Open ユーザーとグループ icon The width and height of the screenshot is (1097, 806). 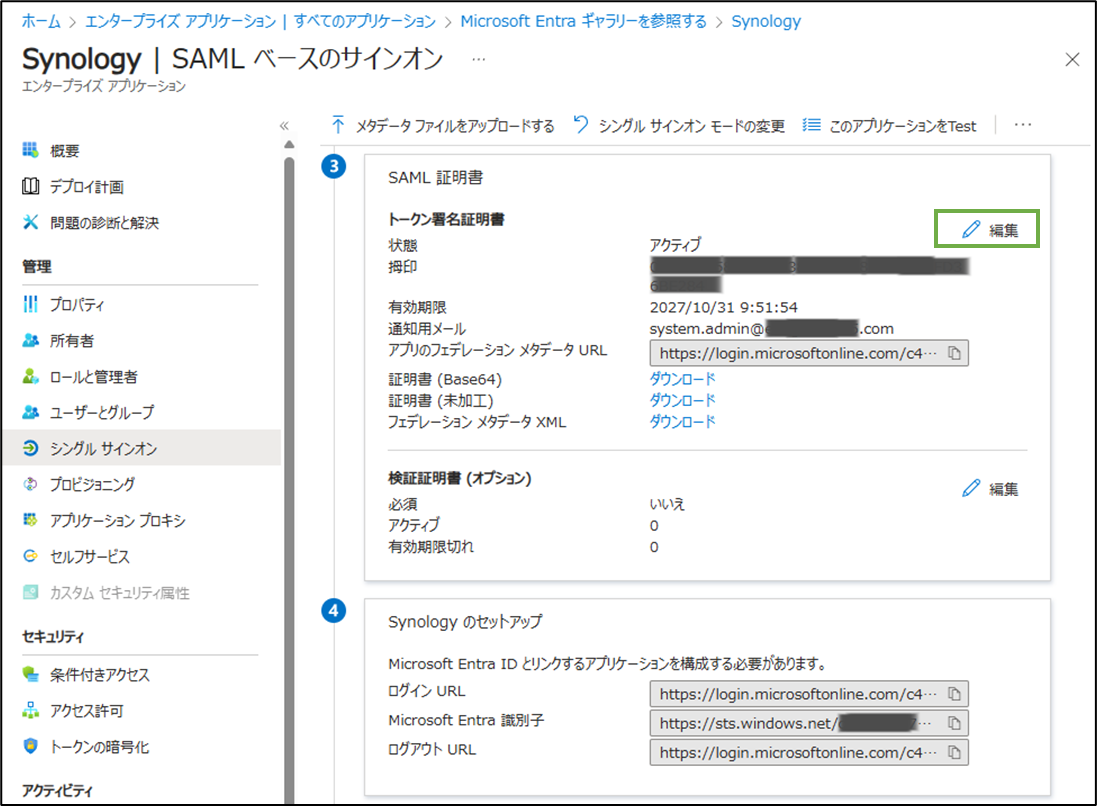coord(30,412)
